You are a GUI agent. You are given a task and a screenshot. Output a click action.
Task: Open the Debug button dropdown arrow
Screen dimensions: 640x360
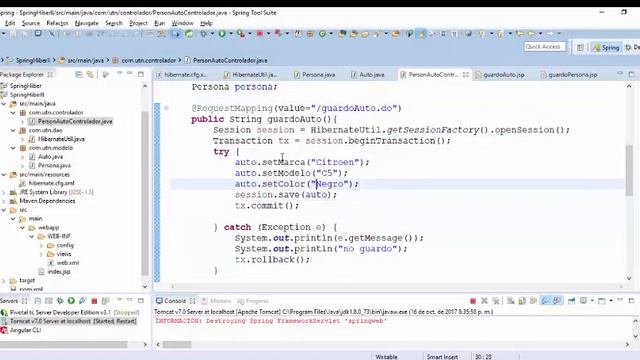tap(212, 34)
